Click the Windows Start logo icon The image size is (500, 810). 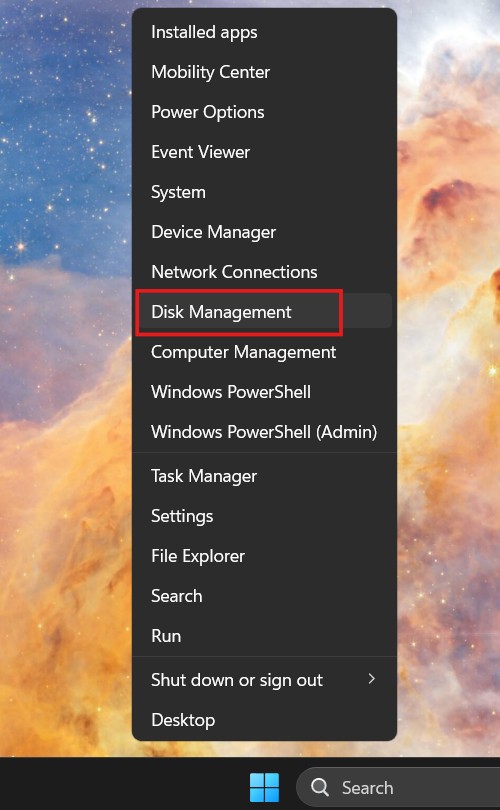(x=264, y=787)
